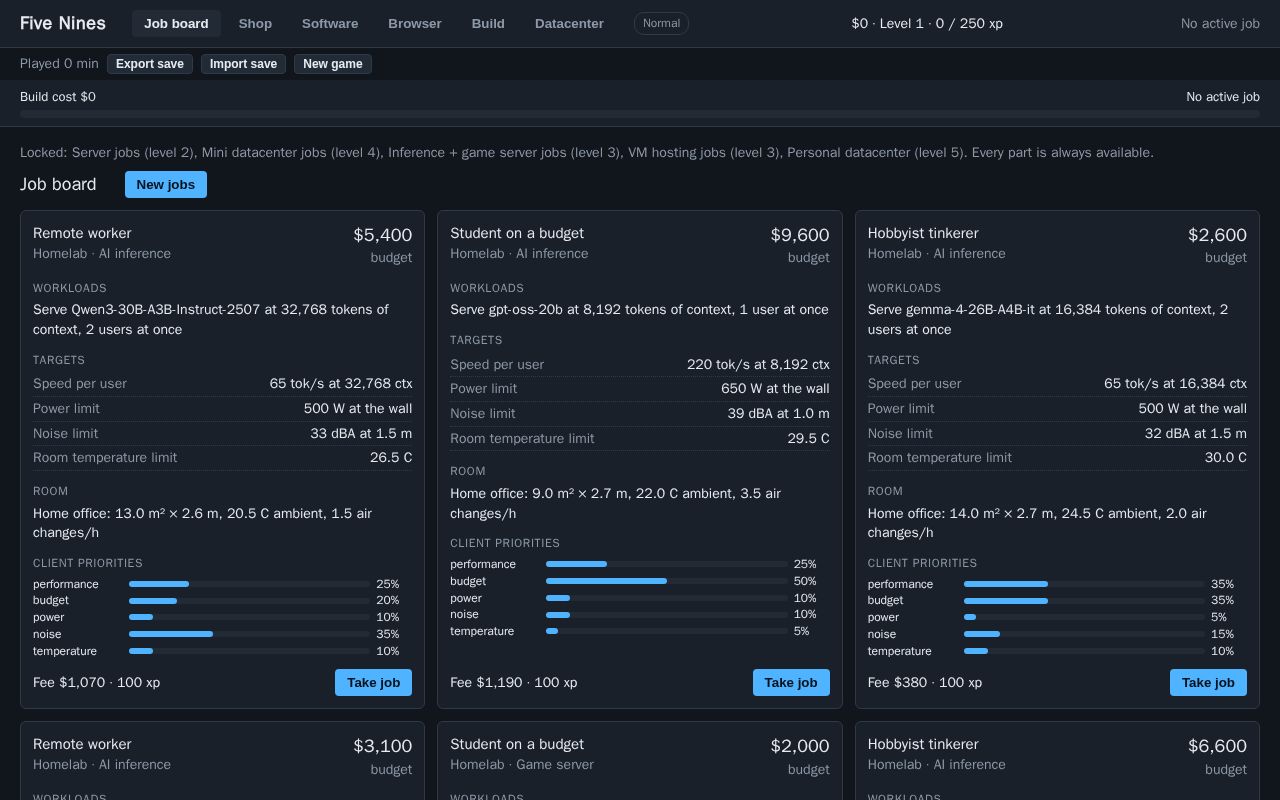Click the budget 50% priority bar
The height and width of the screenshot is (800, 1280).
click(x=667, y=581)
